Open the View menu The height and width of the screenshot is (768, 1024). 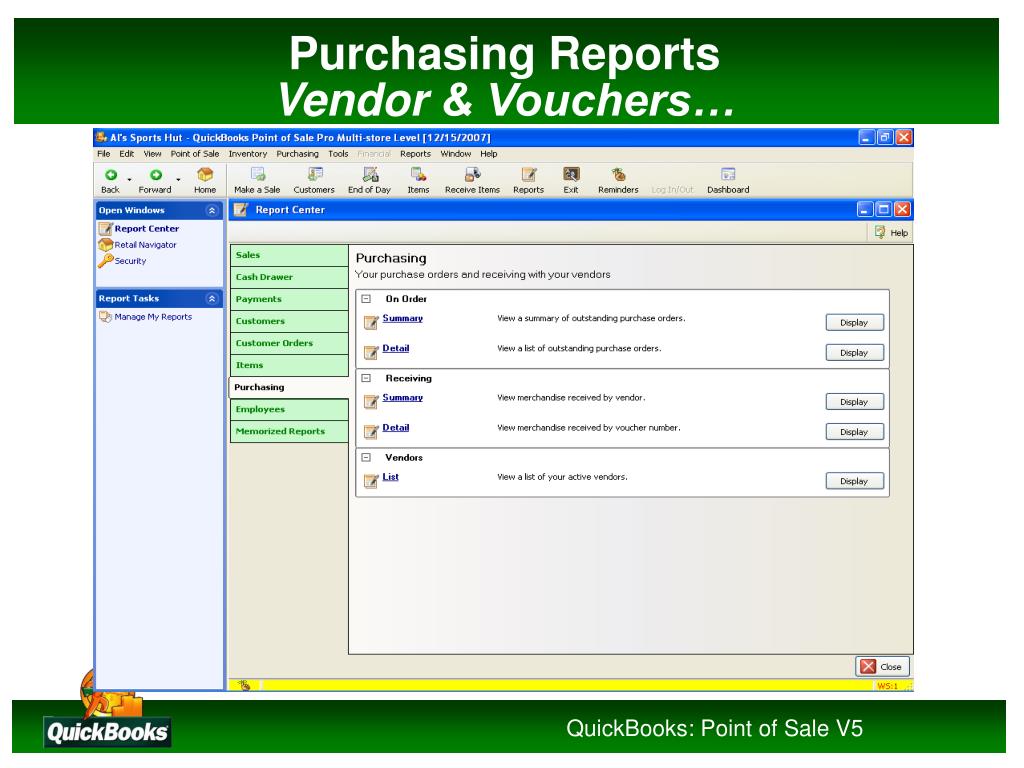[153, 154]
